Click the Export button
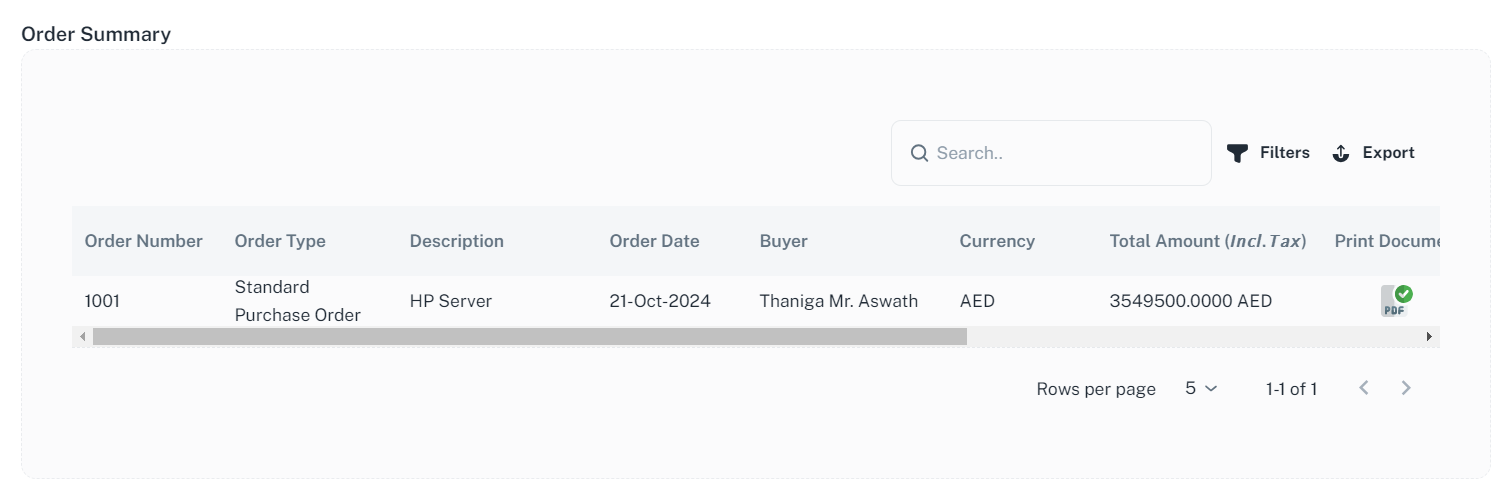This screenshot has width=1504, height=504. click(x=1374, y=153)
